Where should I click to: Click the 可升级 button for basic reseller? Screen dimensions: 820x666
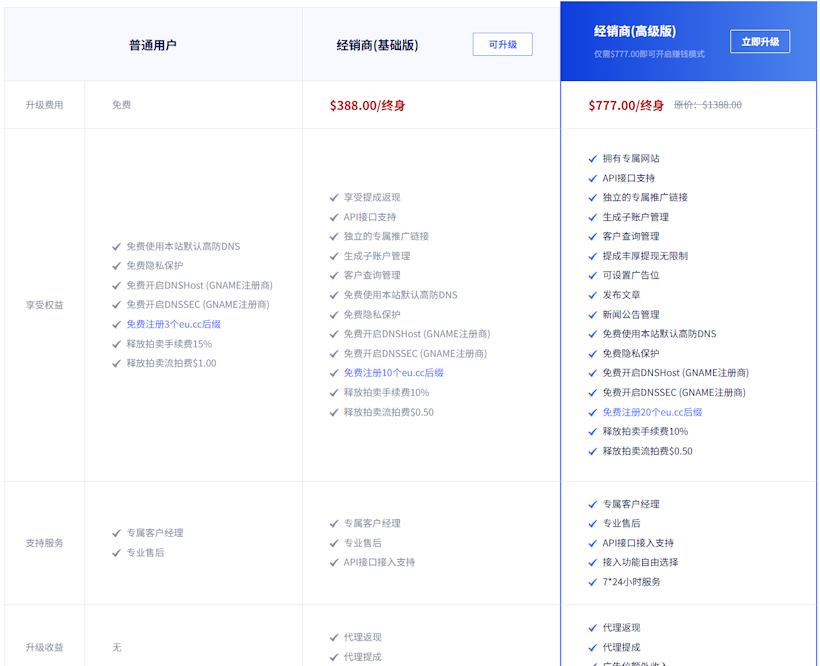point(502,44)
